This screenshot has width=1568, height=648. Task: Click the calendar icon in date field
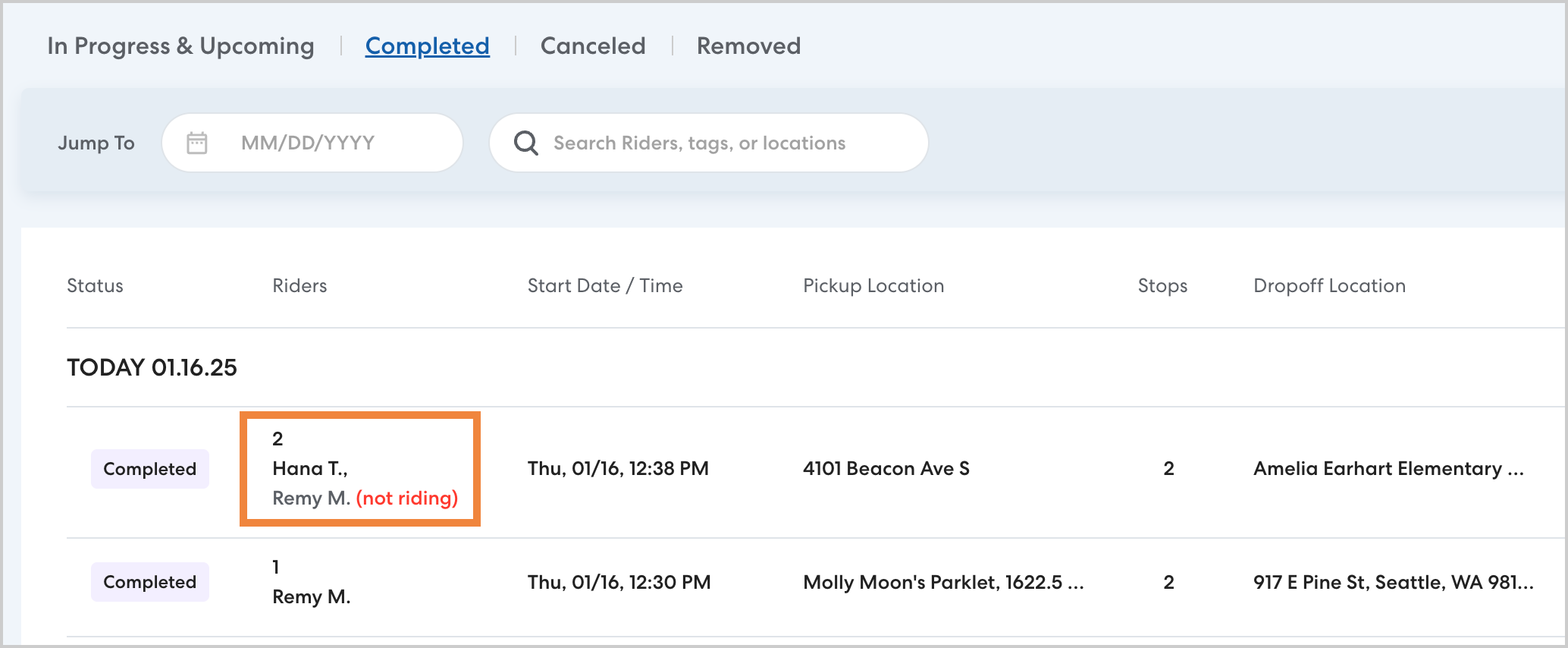[197, 143]
